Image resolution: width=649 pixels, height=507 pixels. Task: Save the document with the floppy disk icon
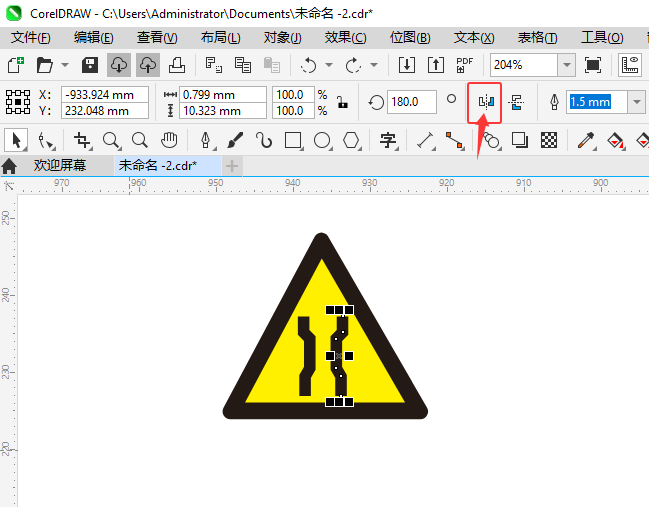[90, 65]
